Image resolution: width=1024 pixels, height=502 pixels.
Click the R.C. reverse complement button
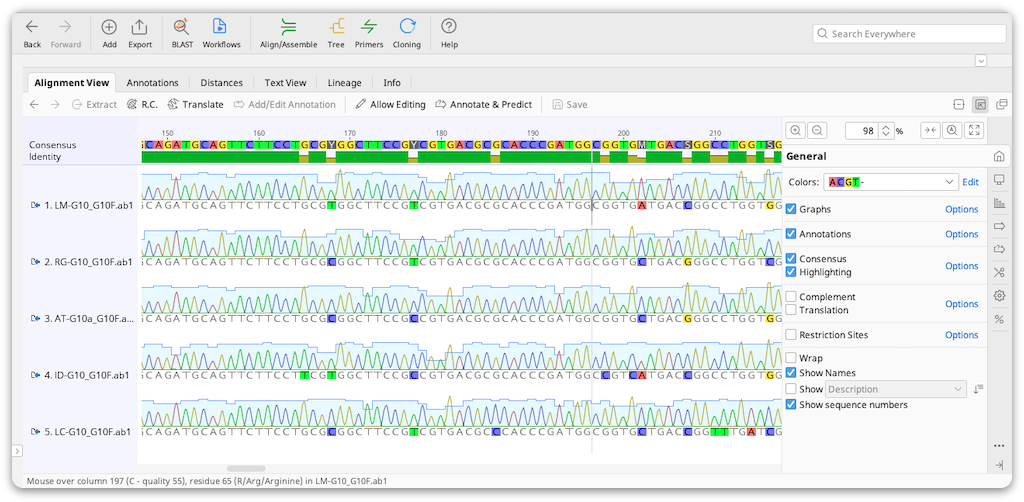point(142,104)
